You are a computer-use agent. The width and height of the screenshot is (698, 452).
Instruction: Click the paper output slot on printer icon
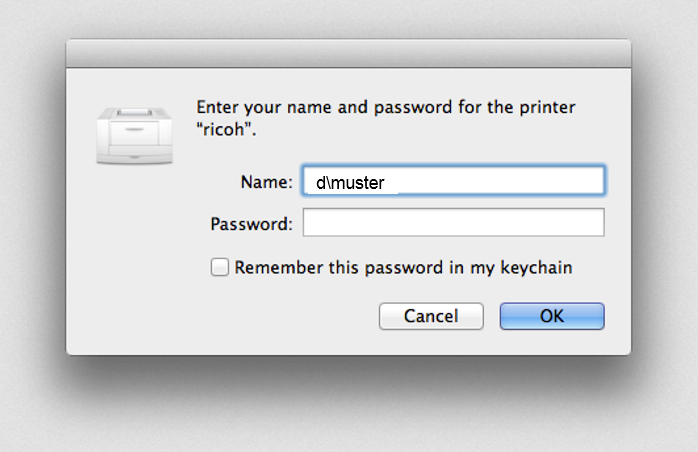(x=135, y=112)
